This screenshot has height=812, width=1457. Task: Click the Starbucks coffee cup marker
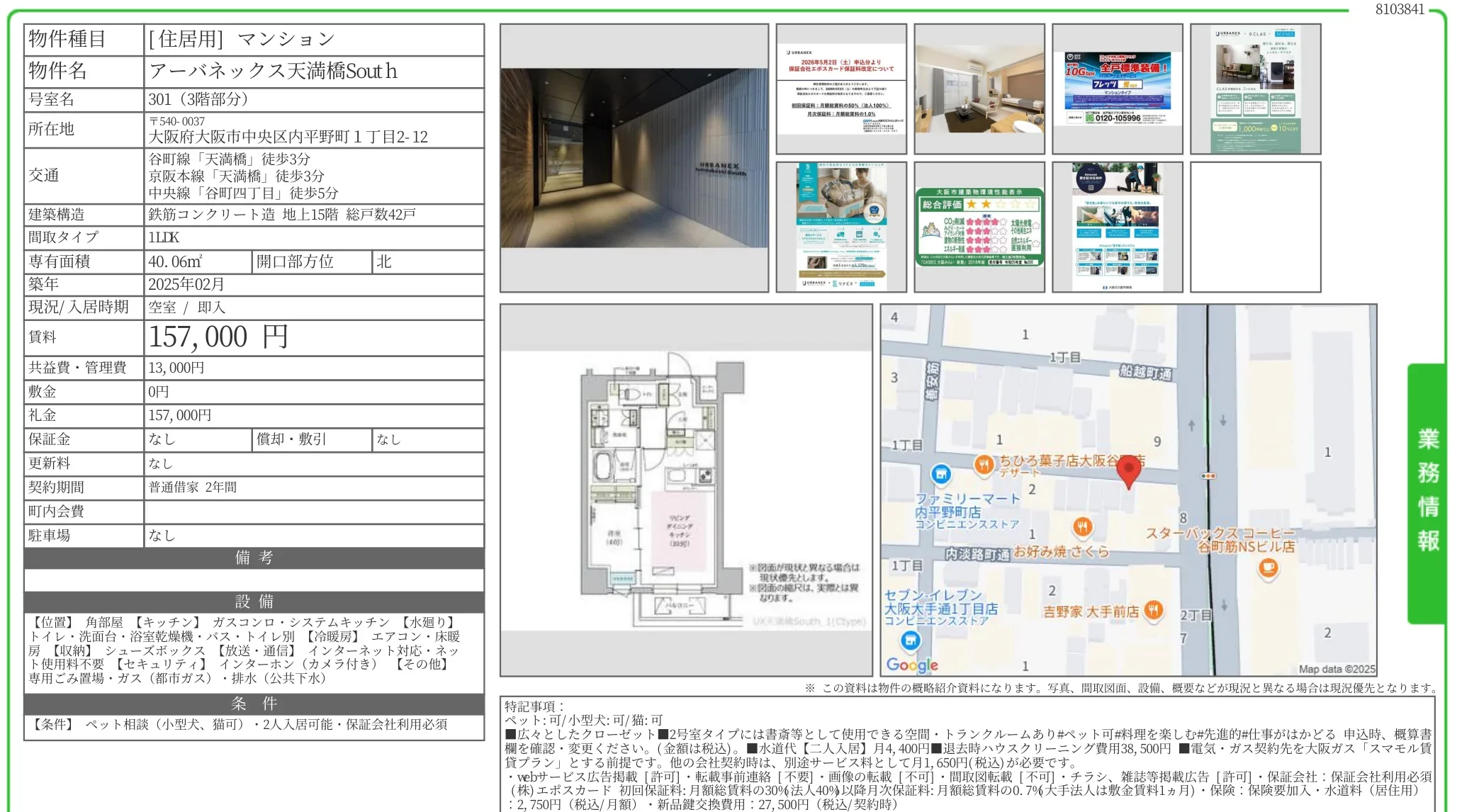click(x=1268, y=568)
